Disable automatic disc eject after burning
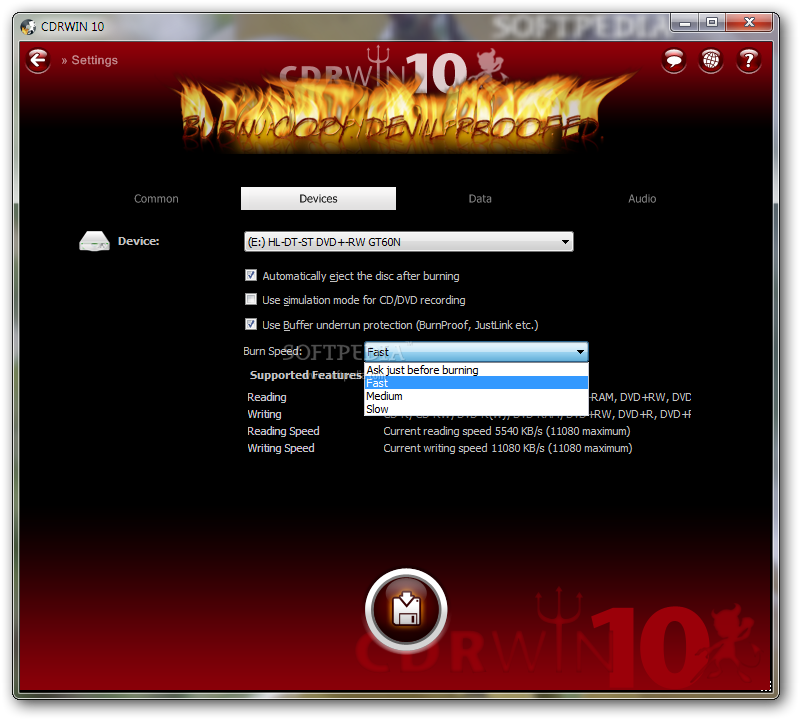This screenshot has width=800, height=720. pyautogui.click(x=251, y=276)
